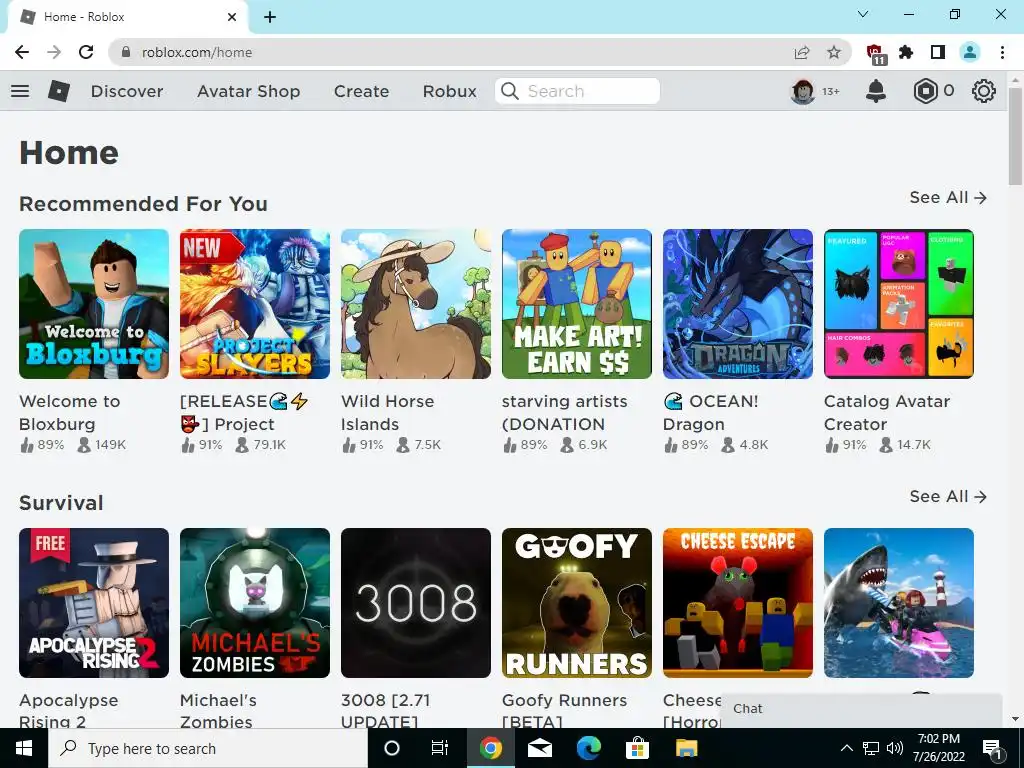Go to the Discover page

pos(127,91)
